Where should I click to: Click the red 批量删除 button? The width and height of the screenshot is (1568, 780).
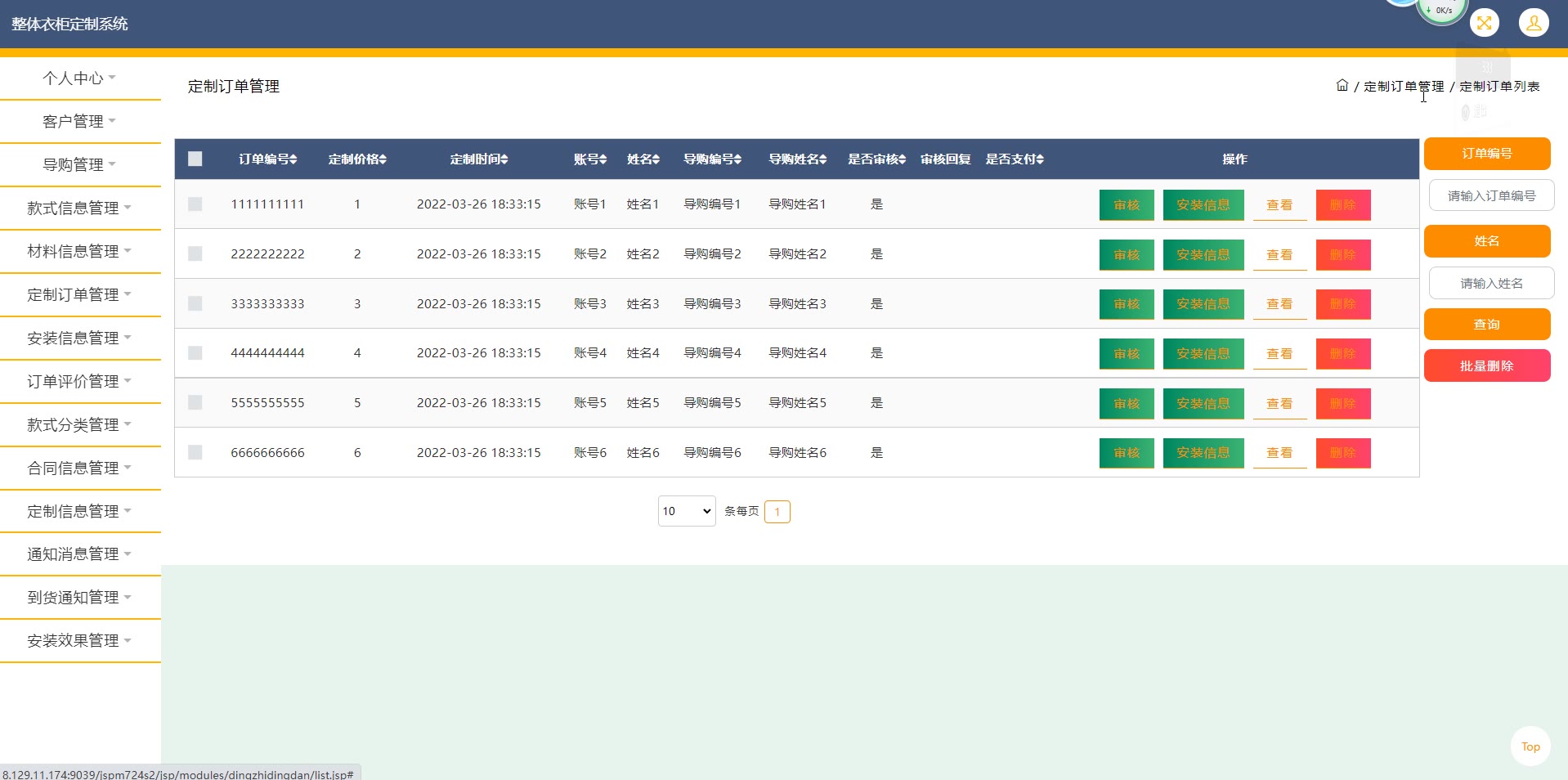(x=1486, y=365)
